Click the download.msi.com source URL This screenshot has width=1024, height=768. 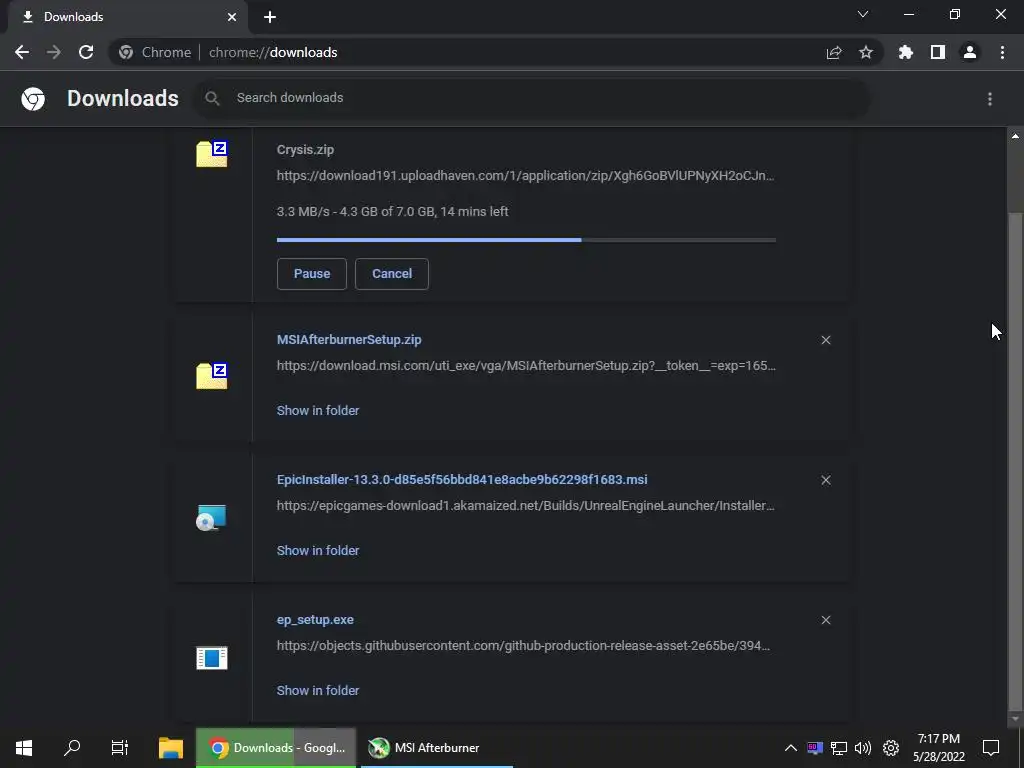coord(526,366)
